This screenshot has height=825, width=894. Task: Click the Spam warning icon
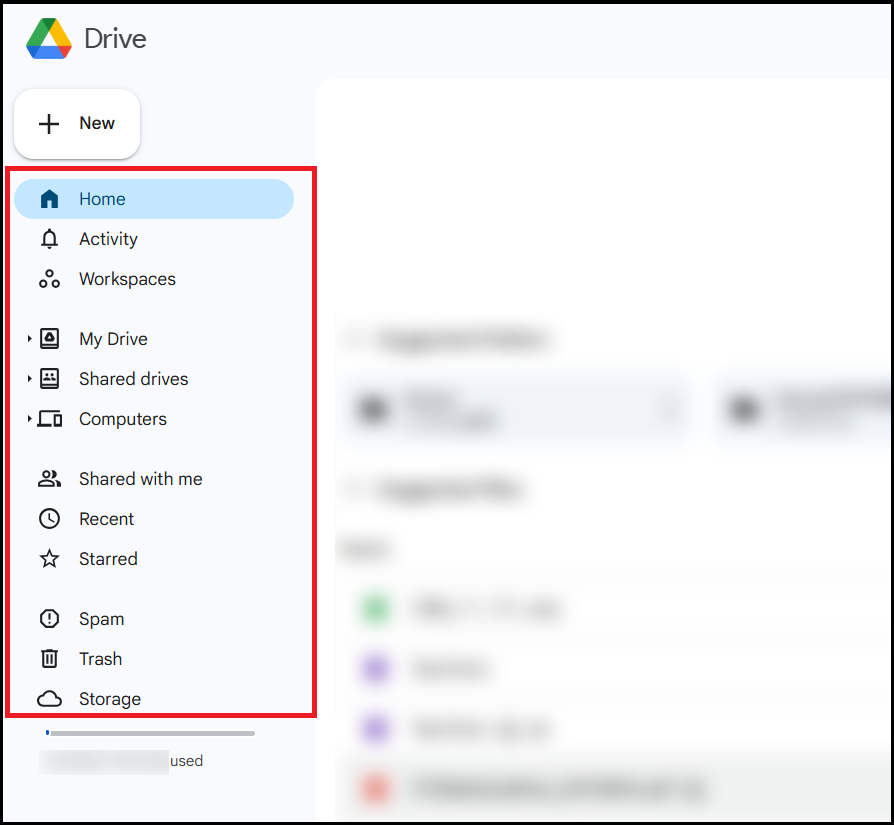tap(49, 619)
